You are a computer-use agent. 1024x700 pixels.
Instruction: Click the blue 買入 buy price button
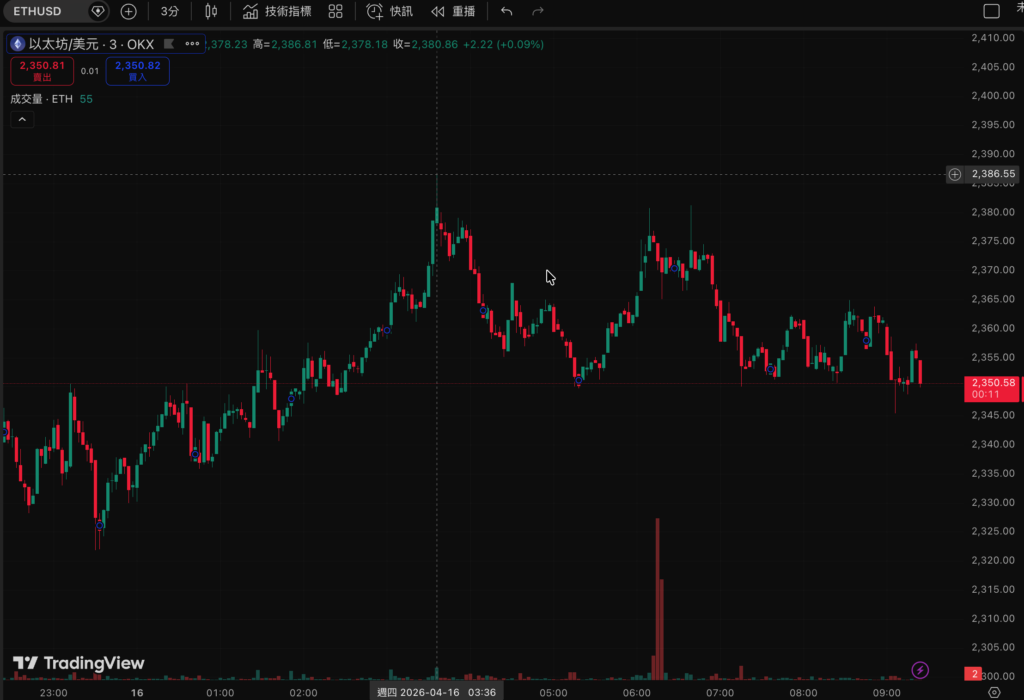tap(137, 70)
